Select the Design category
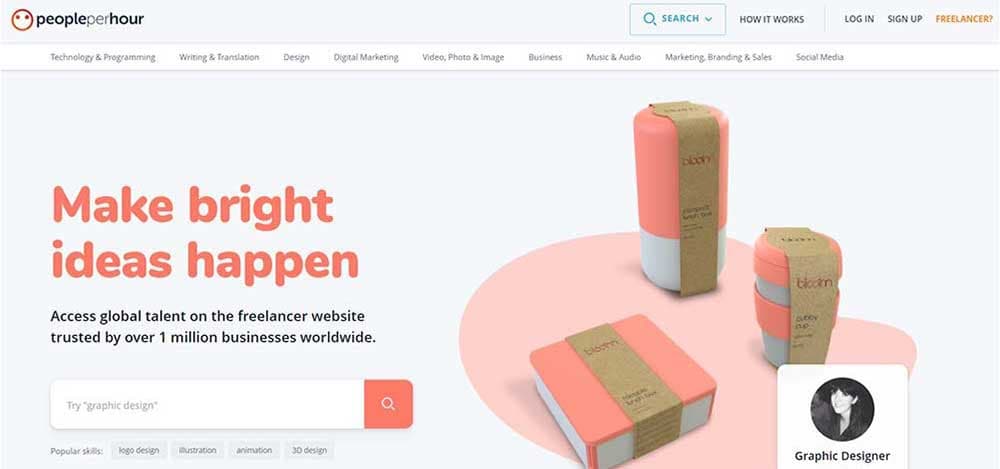The image size is (1000, 469). tap(297, 57)
